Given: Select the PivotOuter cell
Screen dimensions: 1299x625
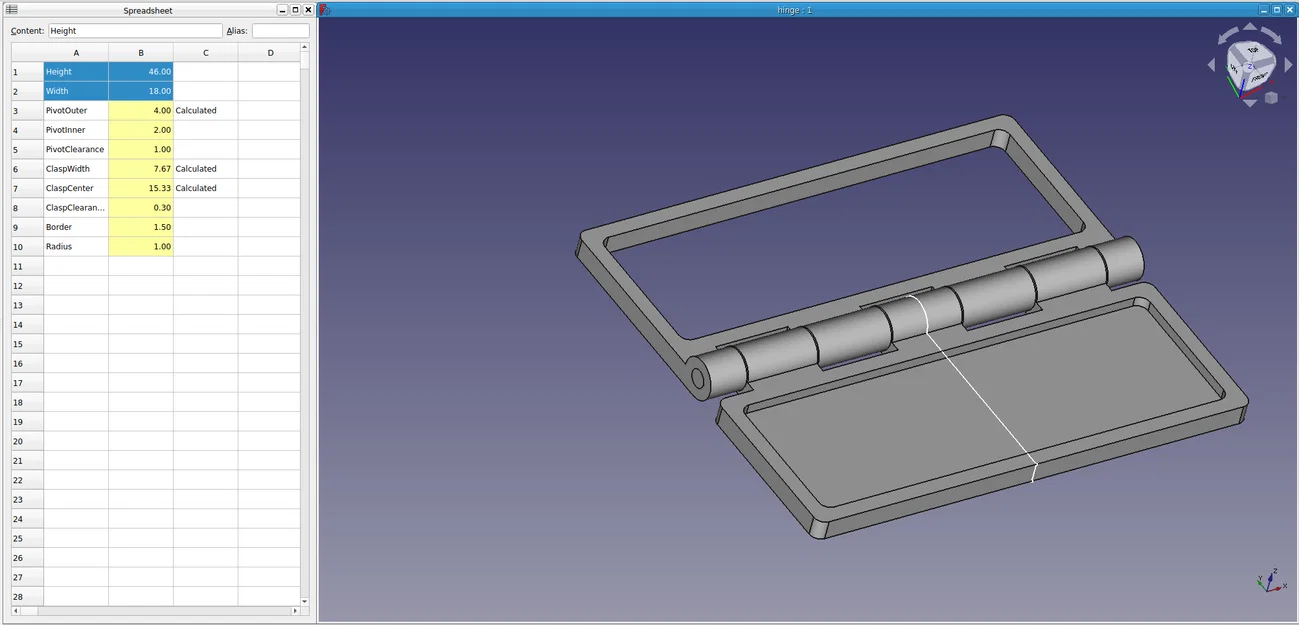Looking at the screenshot, I should click(76, 110).
